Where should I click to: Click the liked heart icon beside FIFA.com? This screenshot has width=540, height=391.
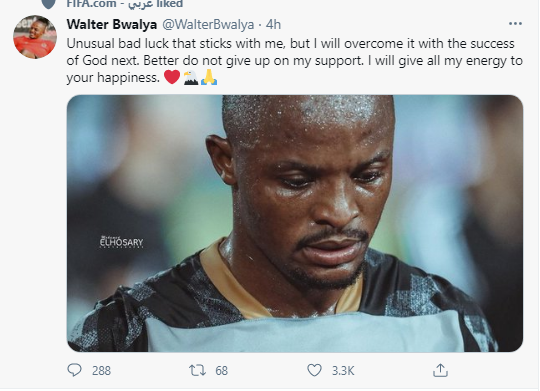[49, 3]
